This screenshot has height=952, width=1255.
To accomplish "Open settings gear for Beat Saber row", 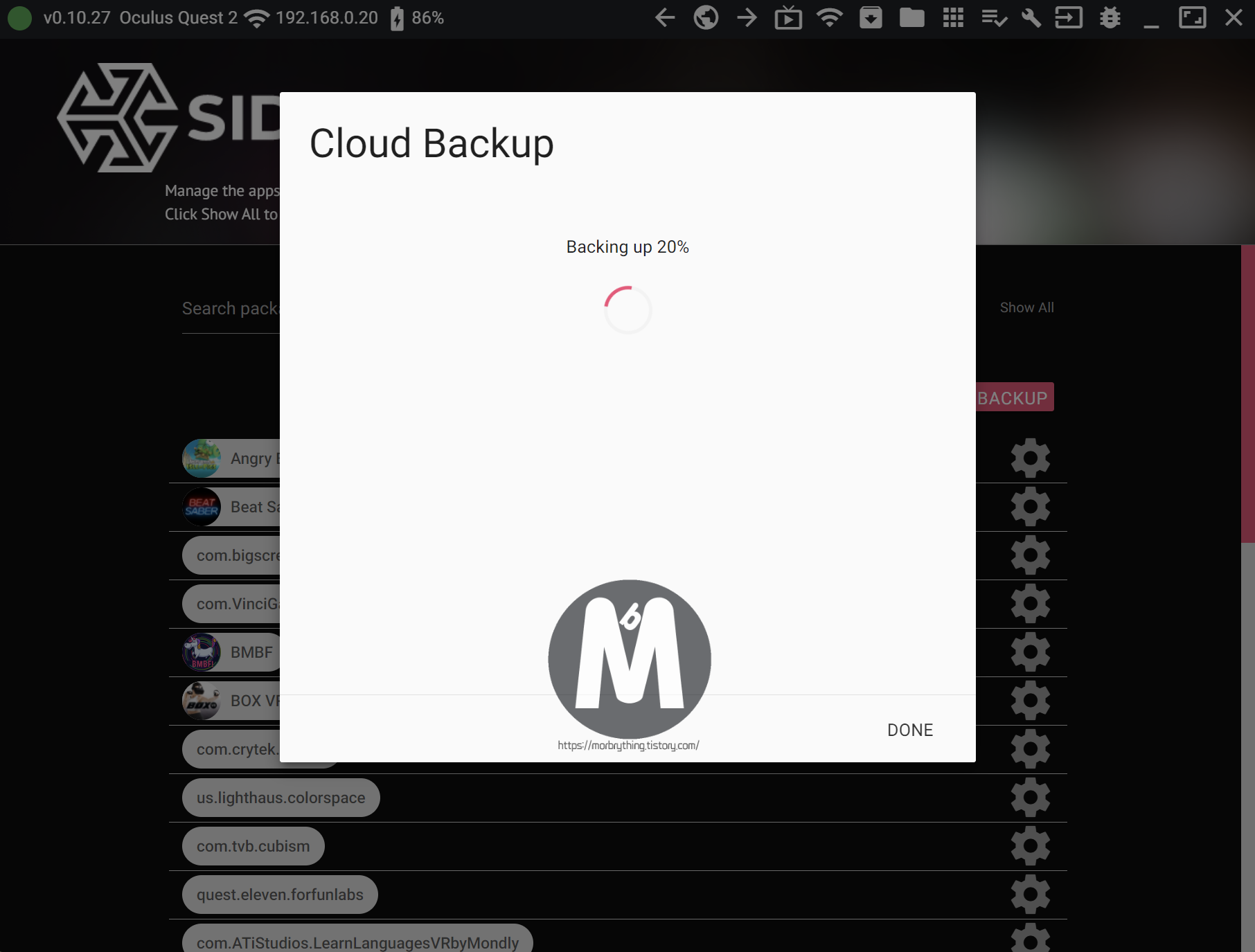I will click(x=1031, y=507).
